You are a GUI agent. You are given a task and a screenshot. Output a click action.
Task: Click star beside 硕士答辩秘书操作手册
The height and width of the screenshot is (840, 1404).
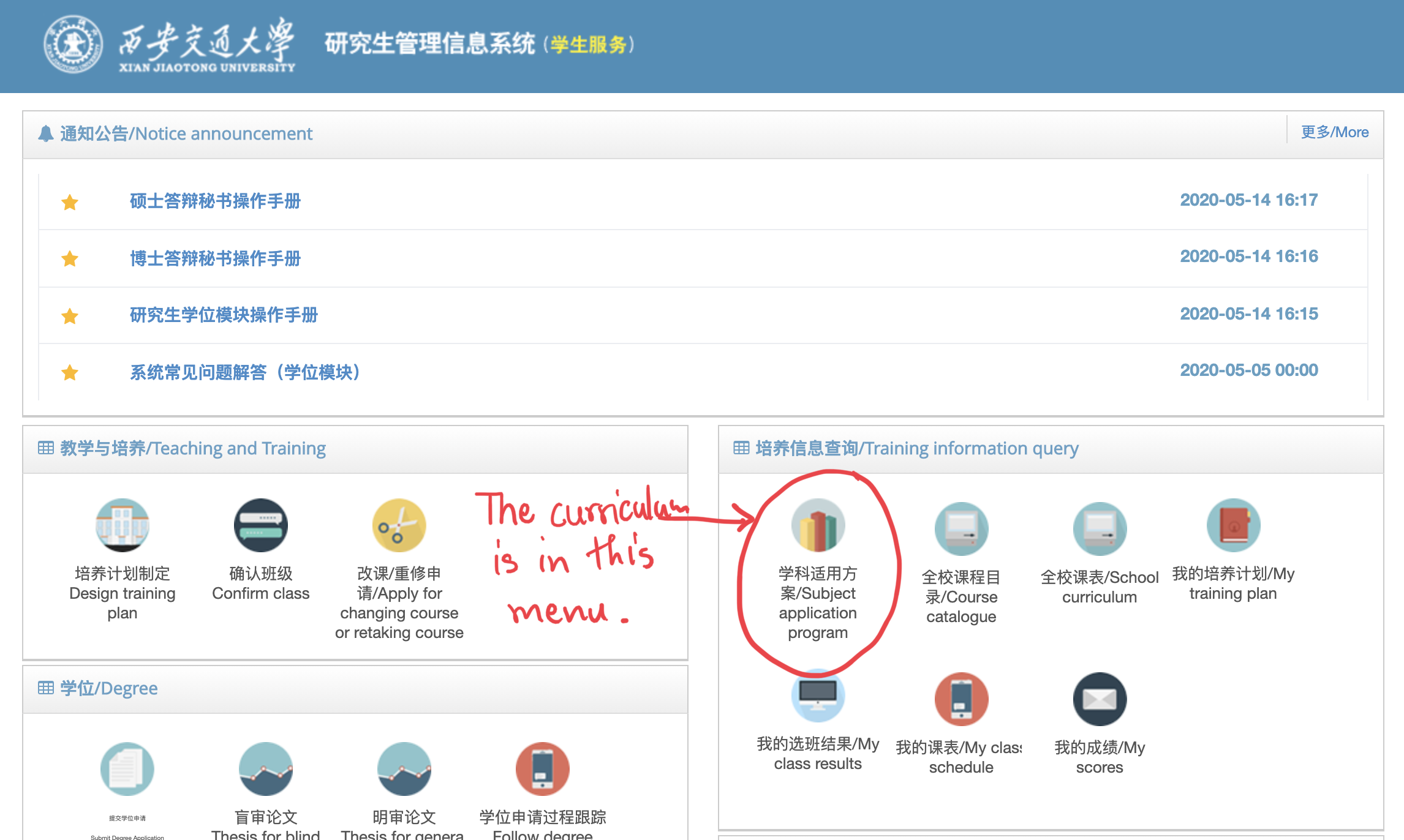pos(70,201)
